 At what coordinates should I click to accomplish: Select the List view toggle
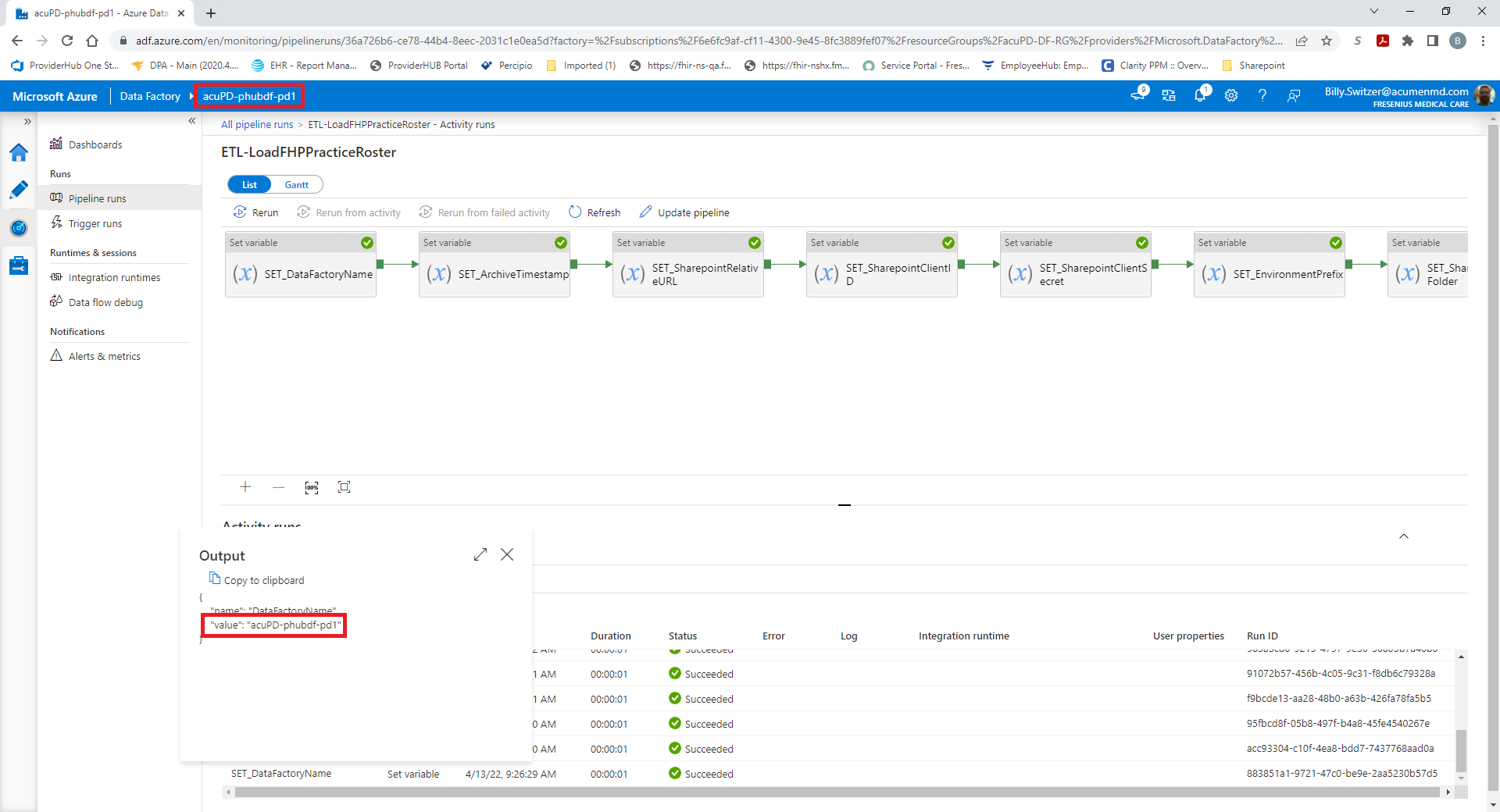click(249, 184)
